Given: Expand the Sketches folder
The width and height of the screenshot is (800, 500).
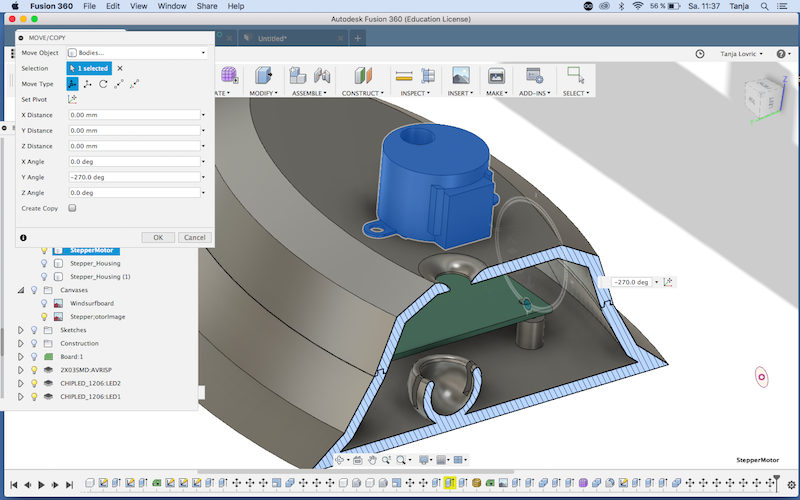Looking at the screenshot, I should (x=21, y=330).
